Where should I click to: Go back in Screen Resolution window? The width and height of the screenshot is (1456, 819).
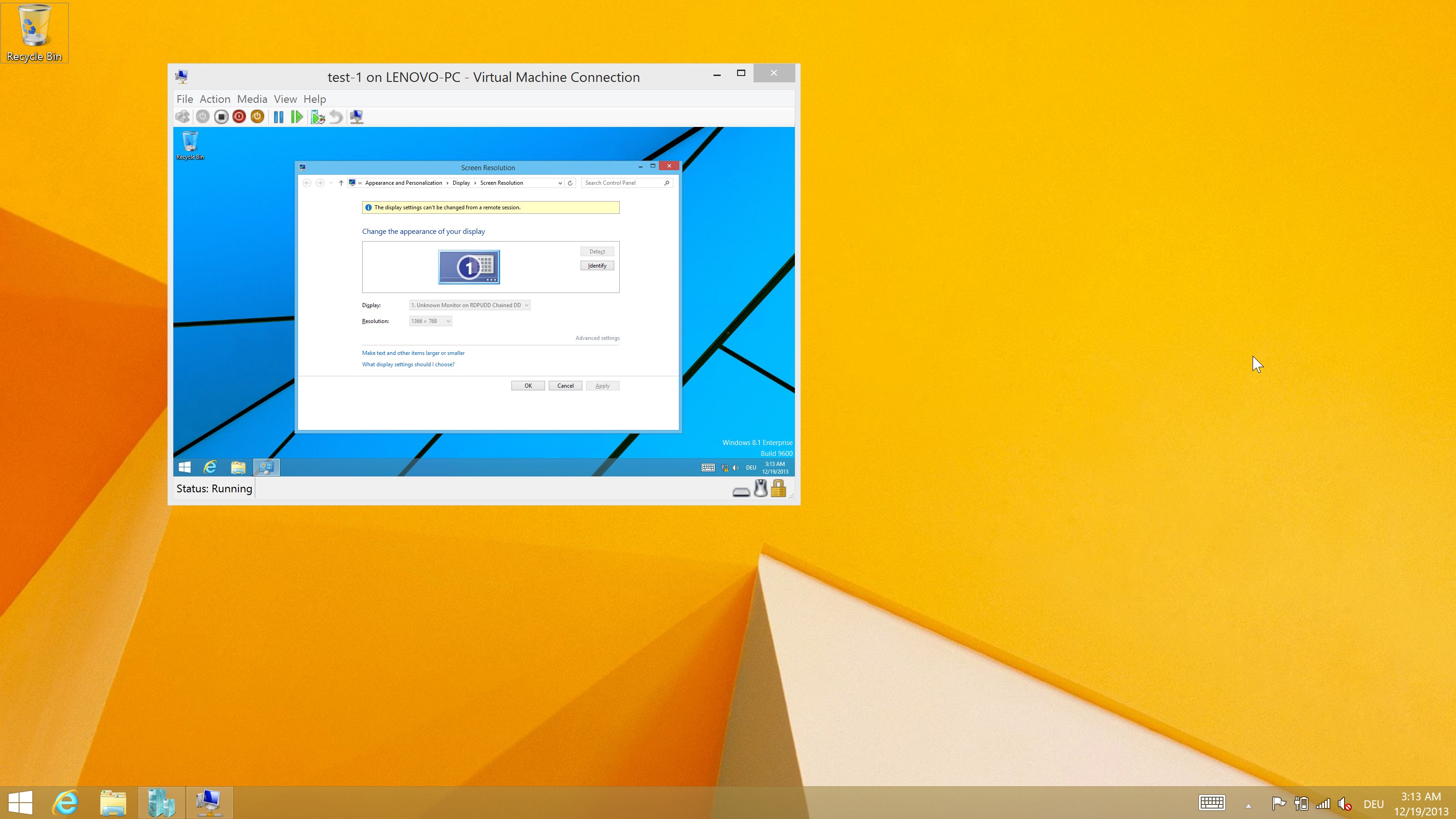[x=307, y=182]
